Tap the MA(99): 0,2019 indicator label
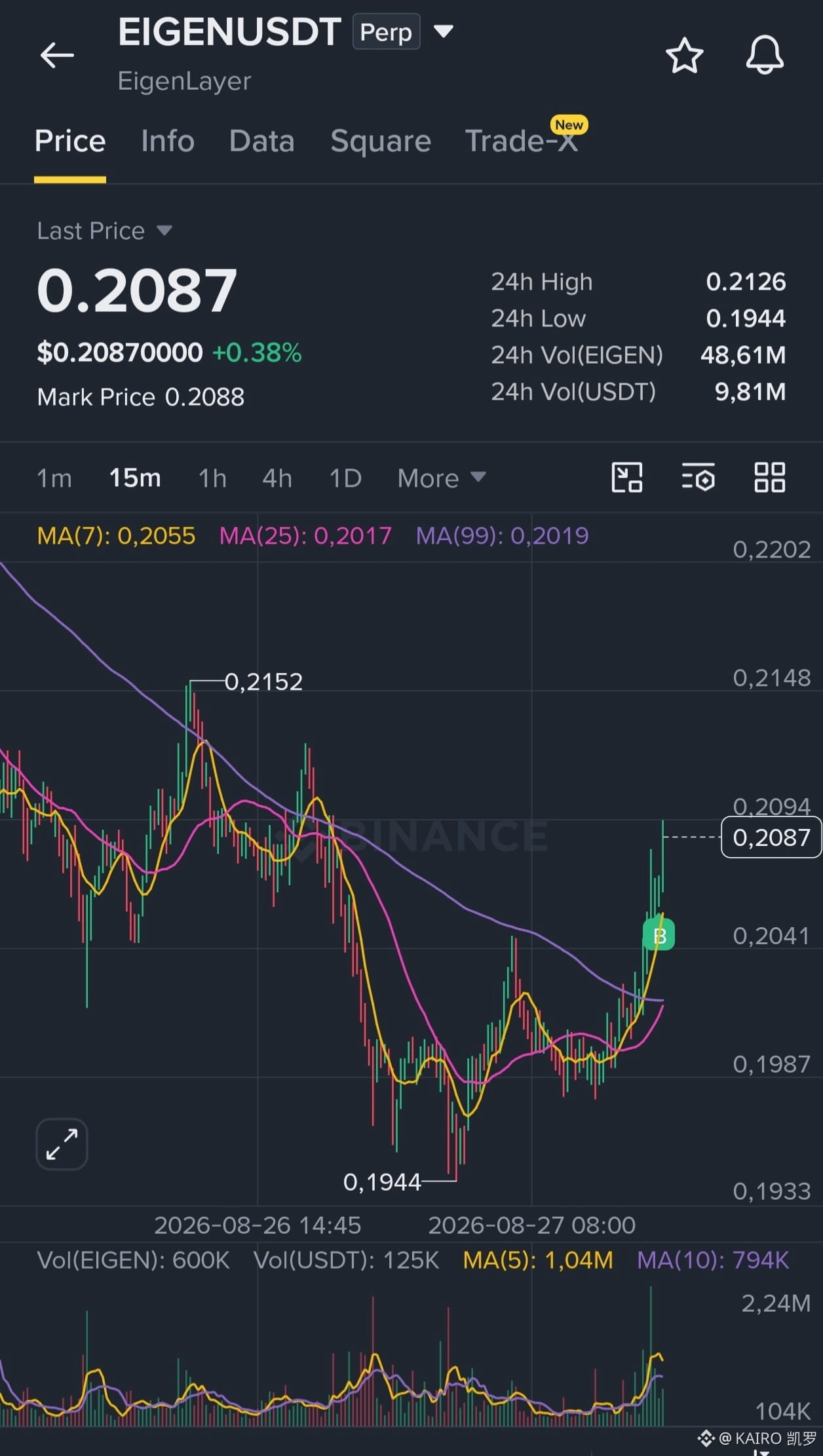 [503, 536]
